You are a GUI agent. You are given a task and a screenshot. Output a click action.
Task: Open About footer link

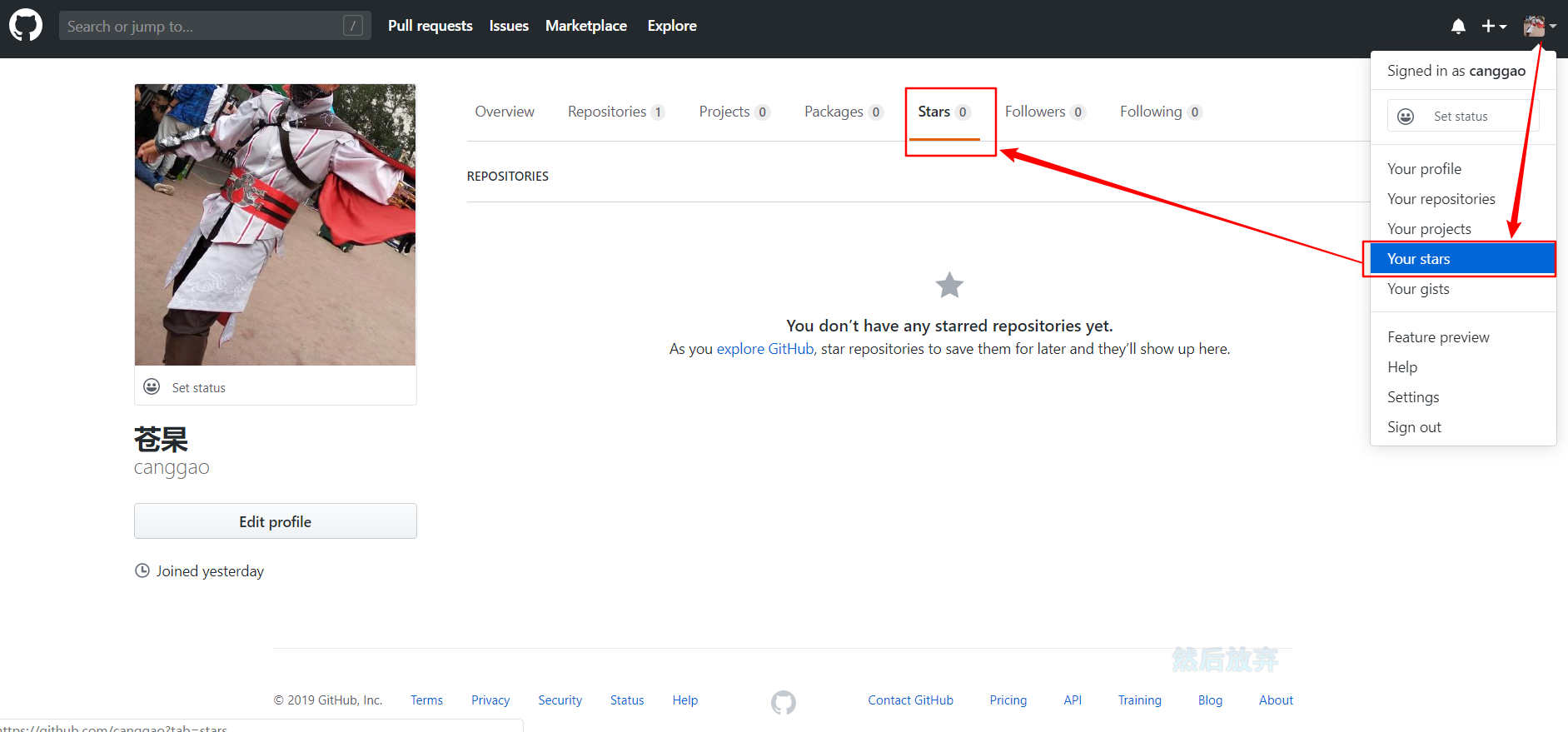(x=1277, y=700)
